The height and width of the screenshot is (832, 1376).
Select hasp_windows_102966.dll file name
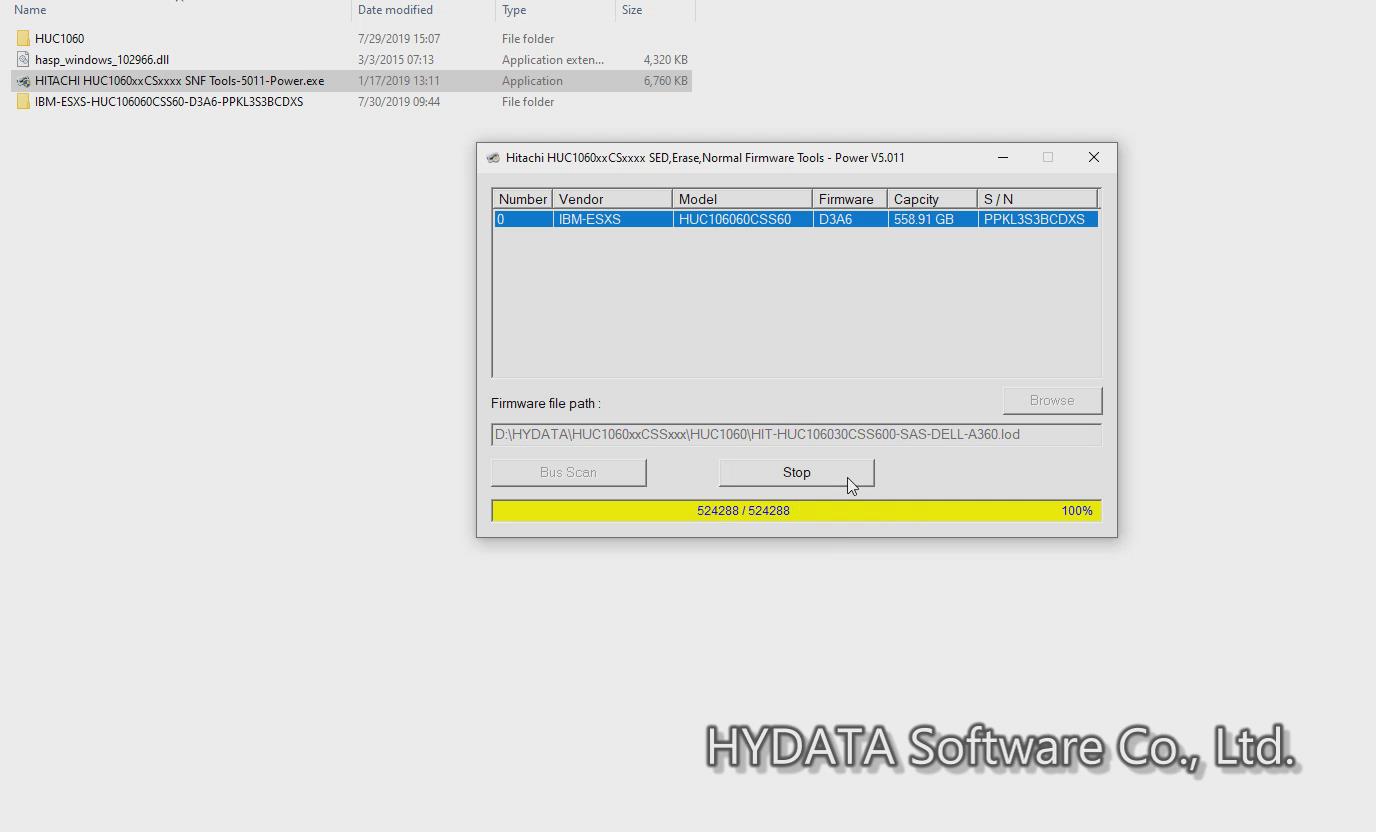pyautogui.click(x=102, y=60)
